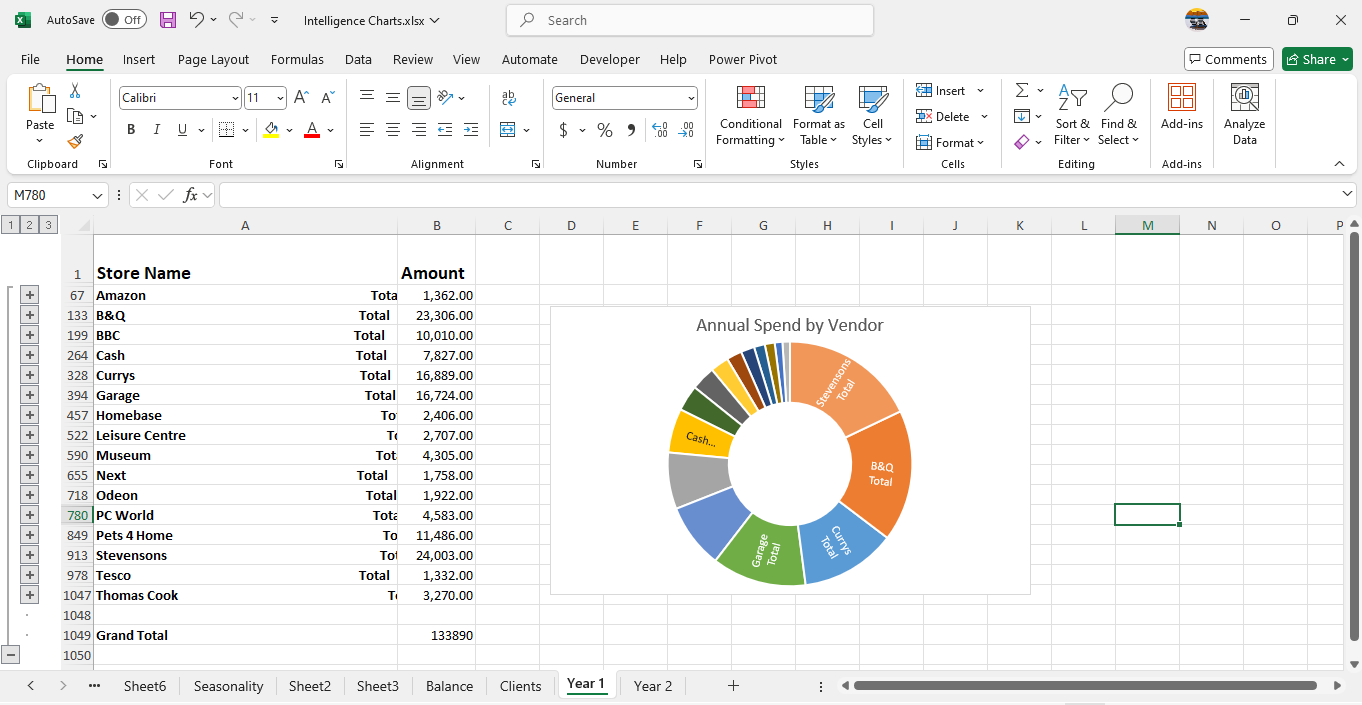Switch to the Power Pivot tab
The height and width of the screenshot is (705, 1362).
743,59
